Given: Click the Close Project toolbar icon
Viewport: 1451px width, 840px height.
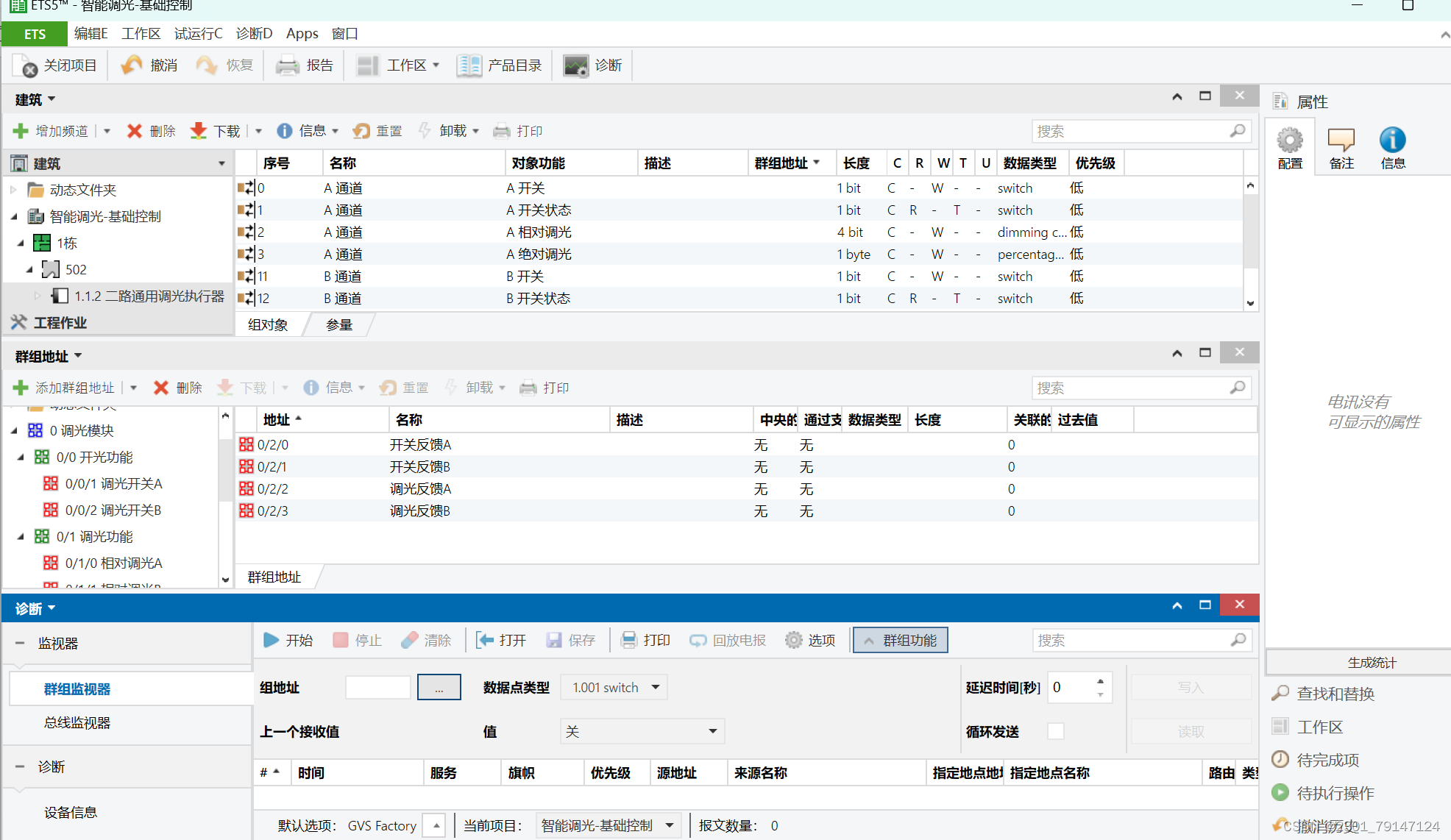Looking at the screenshot, I should click(26, 66).
